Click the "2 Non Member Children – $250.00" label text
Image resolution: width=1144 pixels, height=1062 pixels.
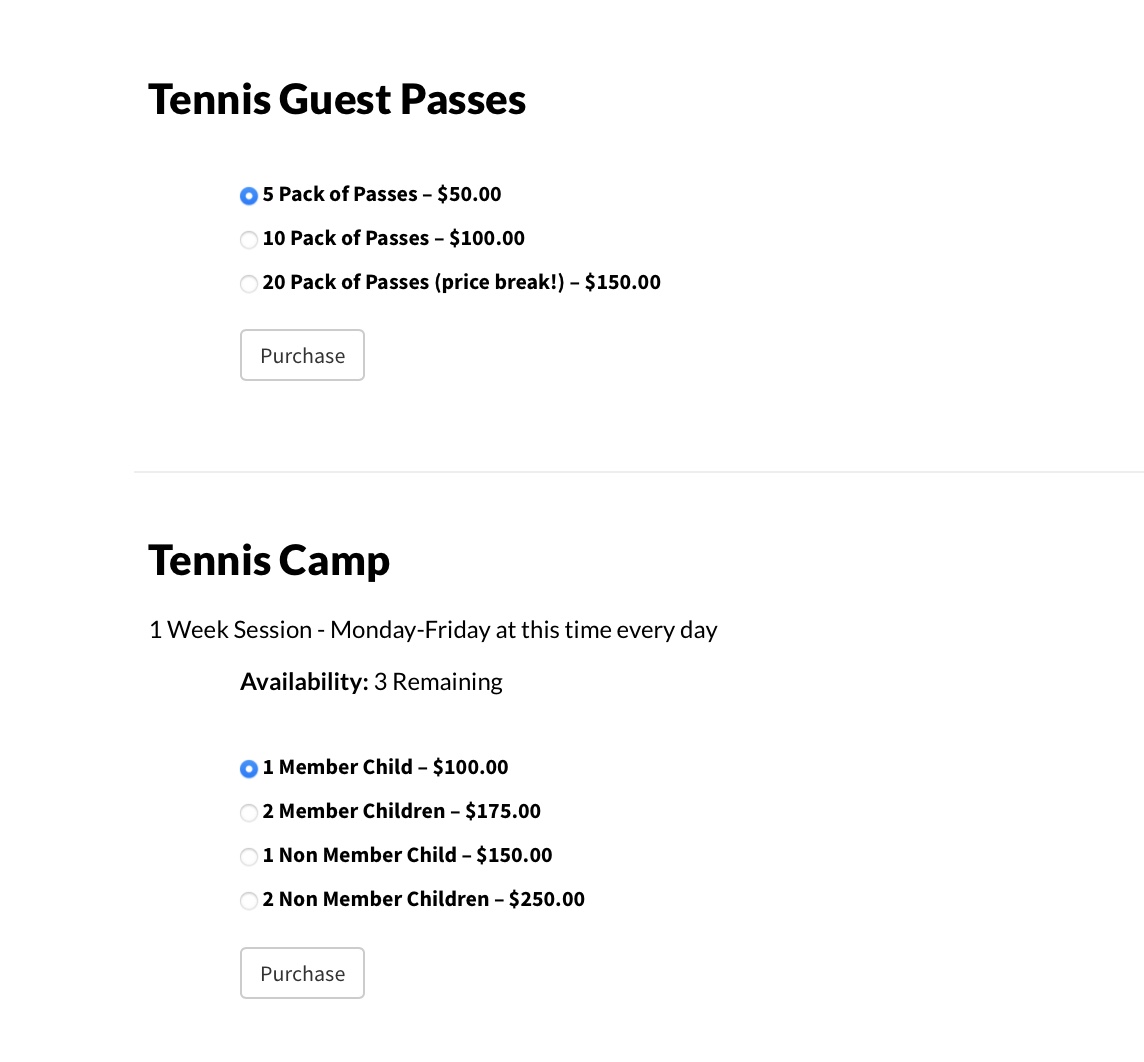pyautogui.click(x=424, y=899)
